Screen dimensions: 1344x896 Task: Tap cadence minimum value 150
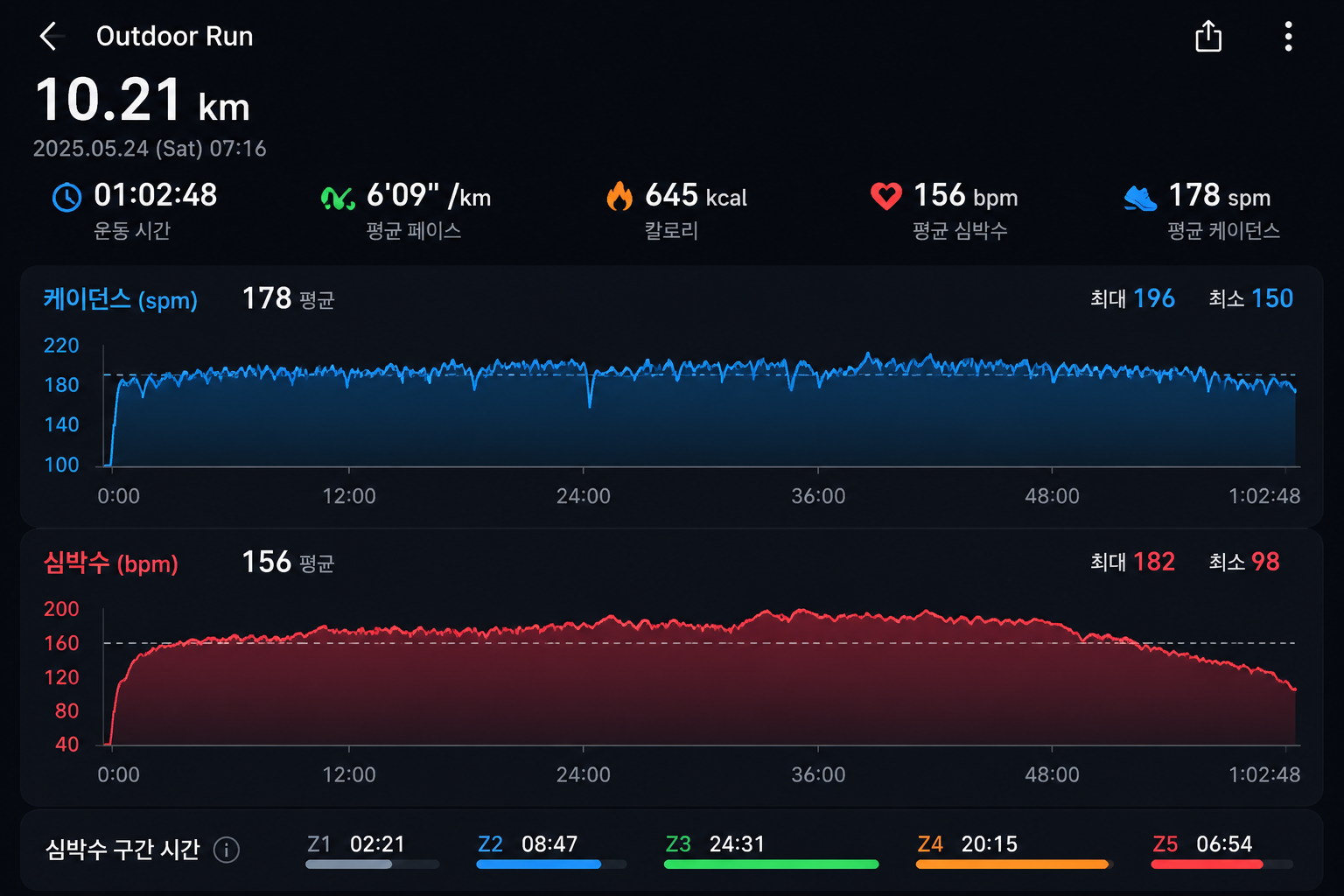[1272, 298]
